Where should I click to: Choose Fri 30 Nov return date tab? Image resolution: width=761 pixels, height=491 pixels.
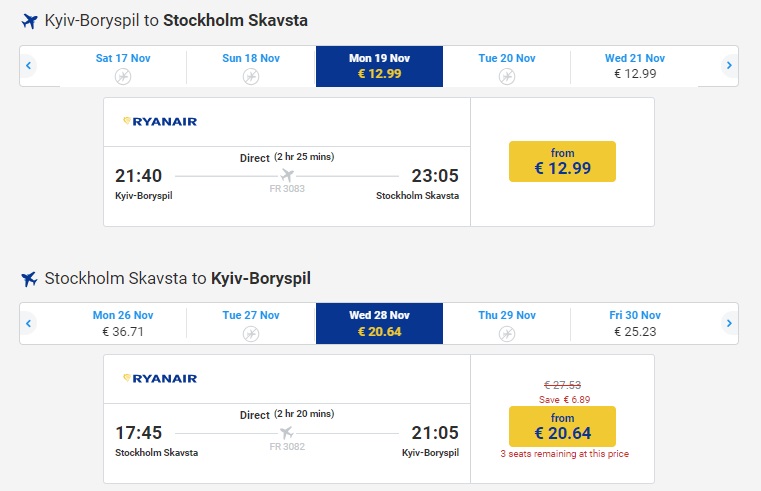click(635, 323)
